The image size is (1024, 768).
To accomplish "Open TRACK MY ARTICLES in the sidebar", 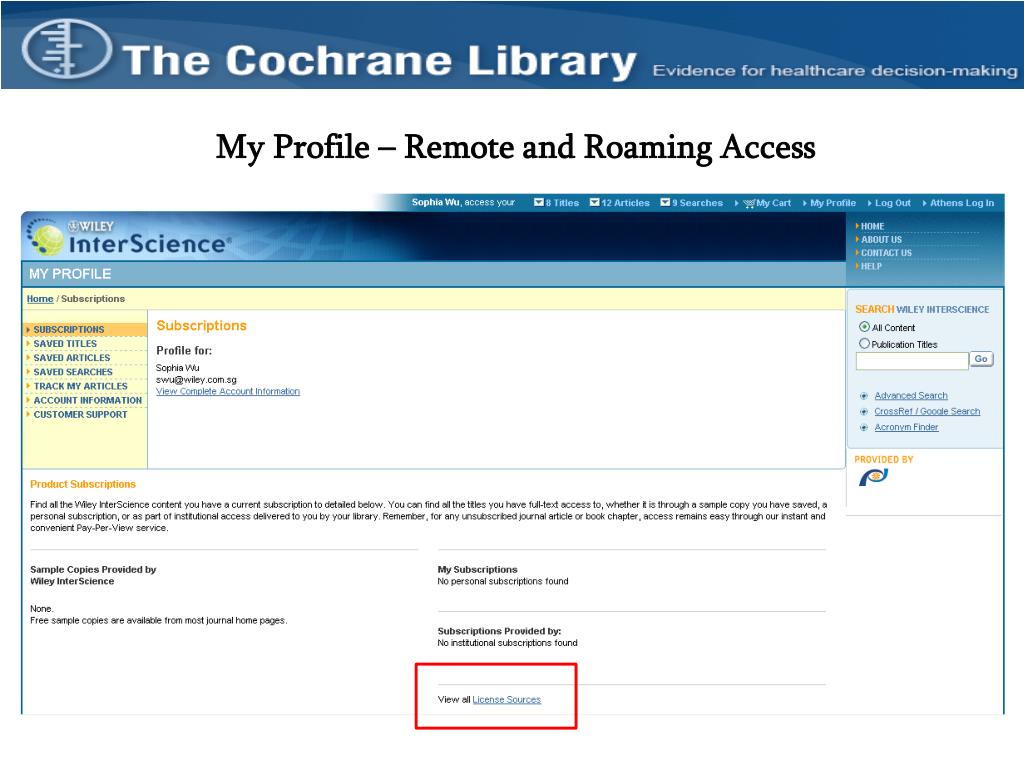I will coord(80,386).
